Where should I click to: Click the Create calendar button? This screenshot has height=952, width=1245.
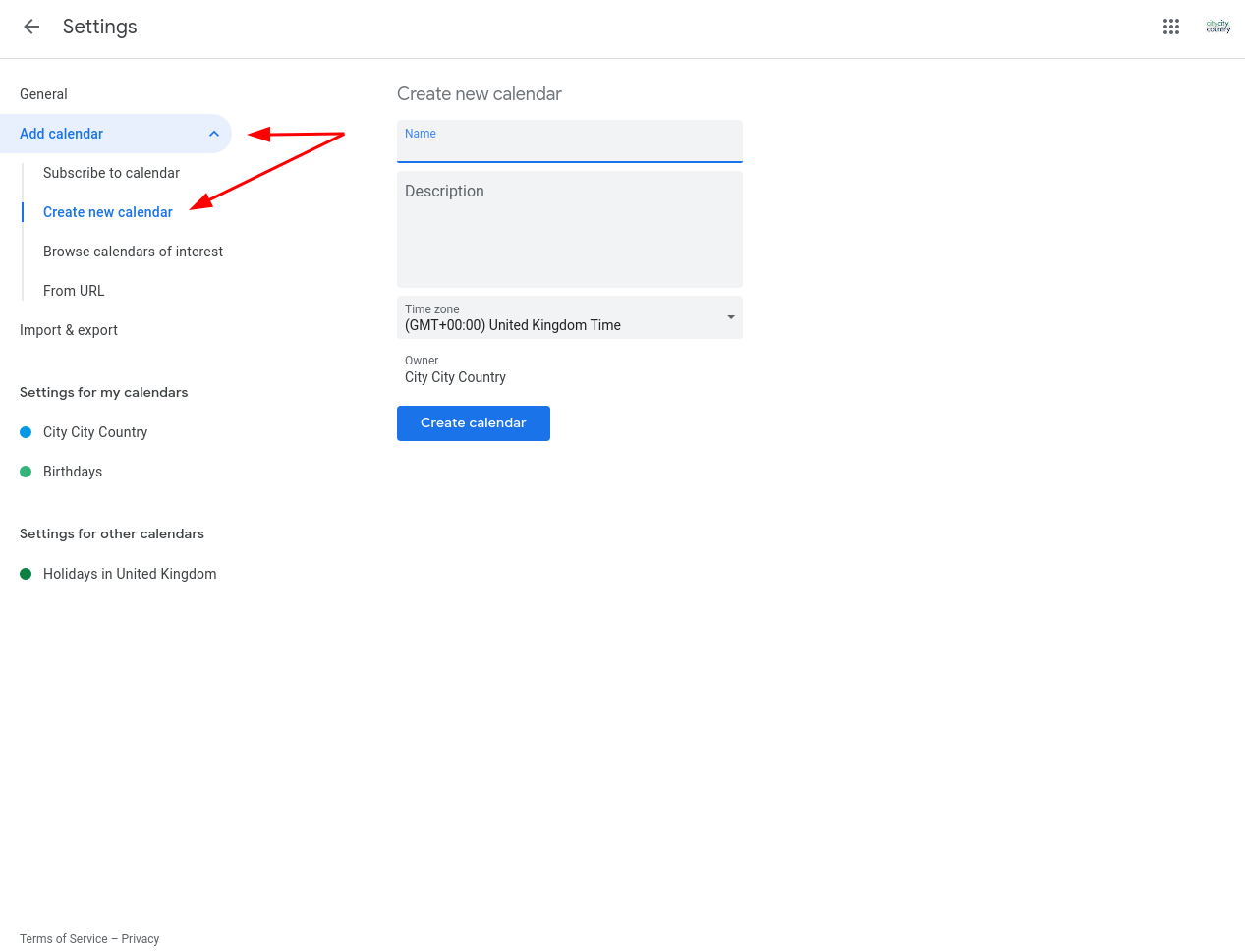[474, 423]
